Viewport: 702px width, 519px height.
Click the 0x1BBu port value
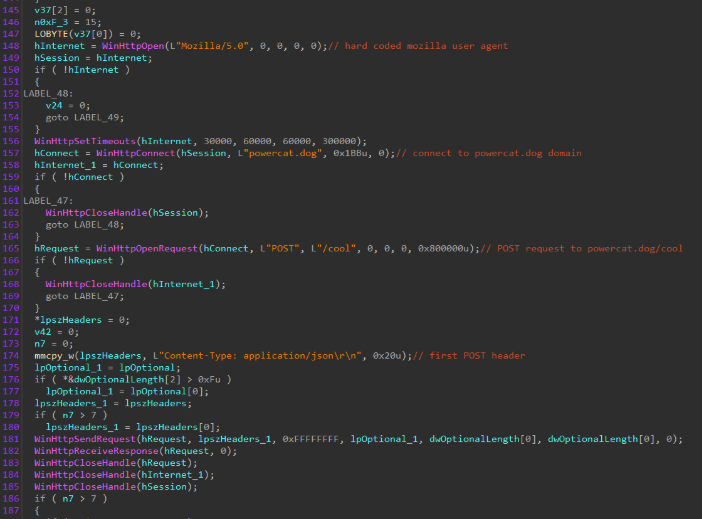click(352, 153)
